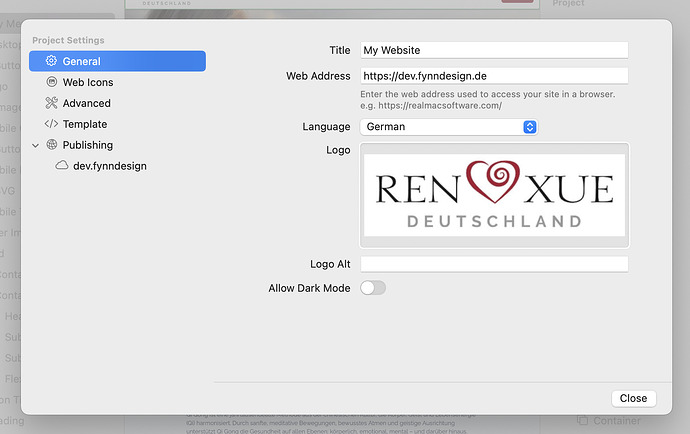Click the Project Settings heading text
The width and height of the screenshot is (690, 434).
[x=68, y=40]
